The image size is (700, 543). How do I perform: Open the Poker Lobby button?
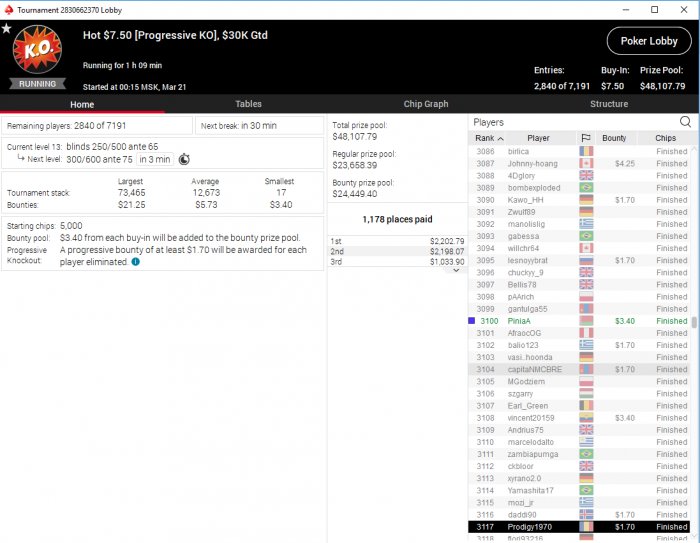coord(649,41)
